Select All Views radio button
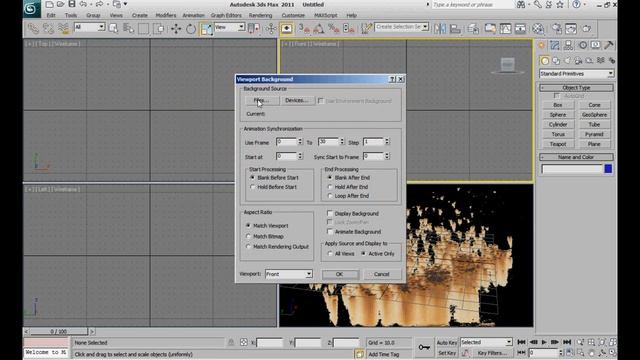This screenshot has width=640, height=360. tap(330, 253)
